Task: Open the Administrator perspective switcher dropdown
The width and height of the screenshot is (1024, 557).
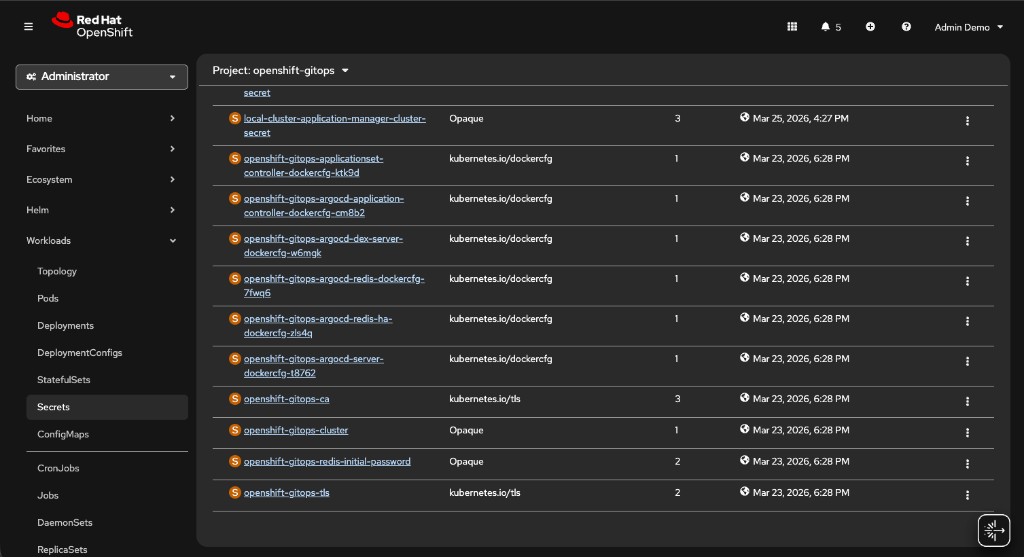Action: click(101, 76)
